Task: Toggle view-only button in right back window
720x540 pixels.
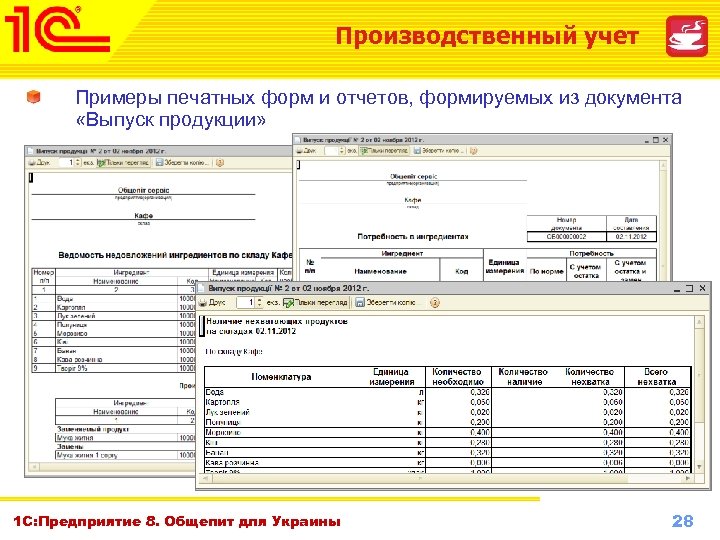Action: (384, 151)
